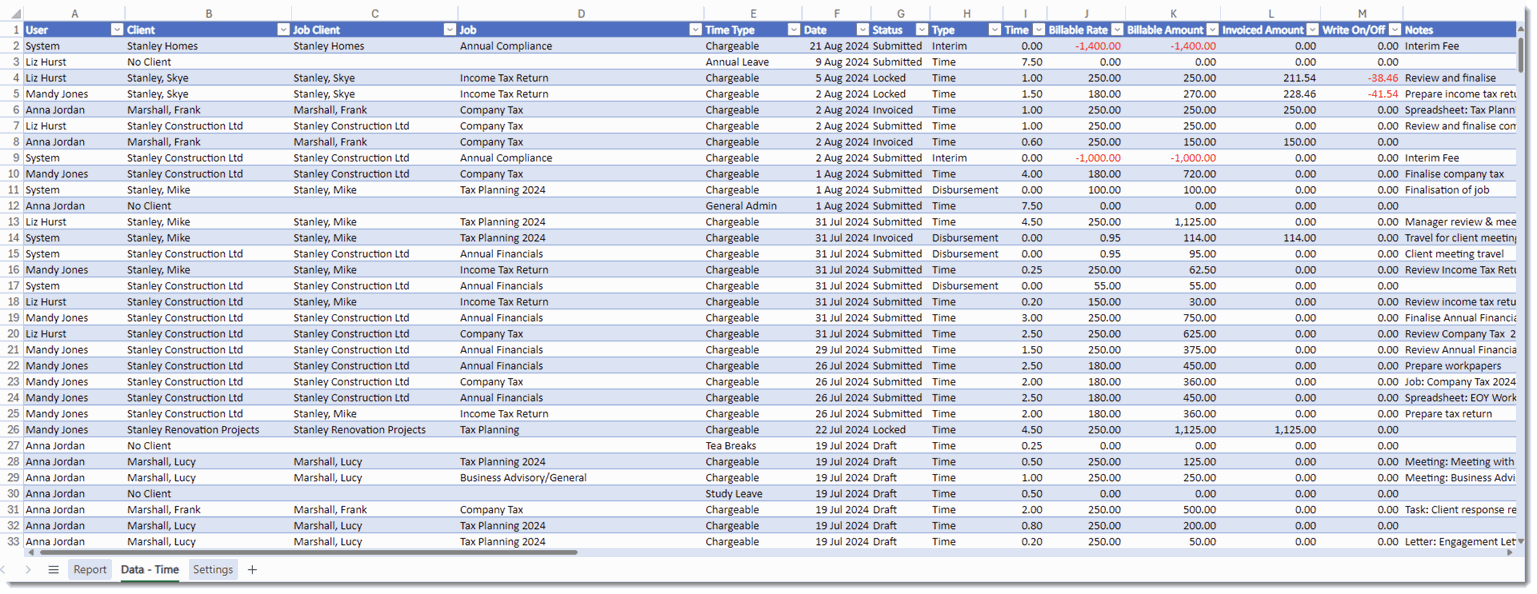This screenshot has width=1537, height=594.
Task: Switch to the Report sheet tab
Action: [89, 570]
